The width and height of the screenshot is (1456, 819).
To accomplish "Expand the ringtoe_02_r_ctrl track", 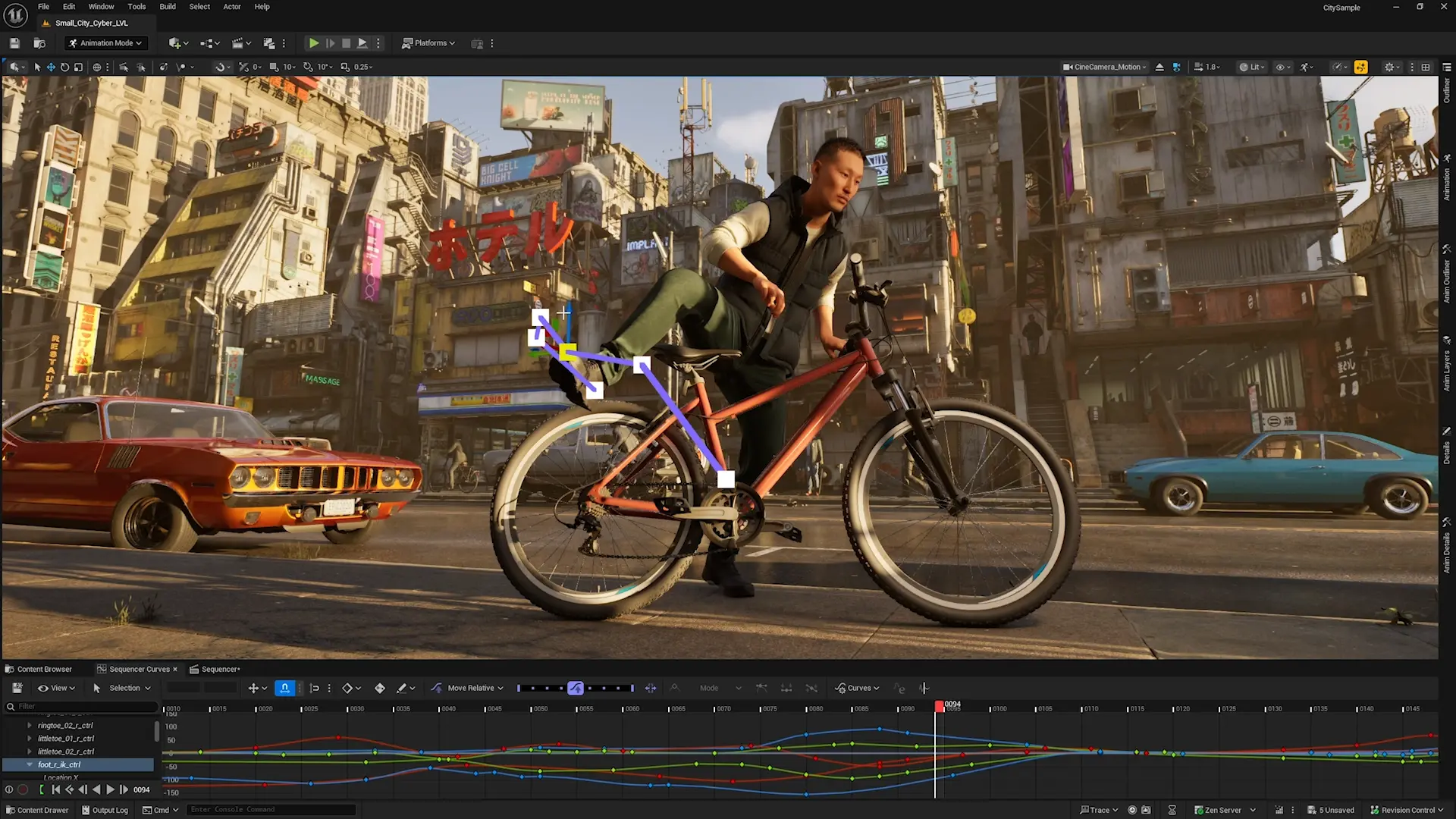I will (x=30, y=725).
